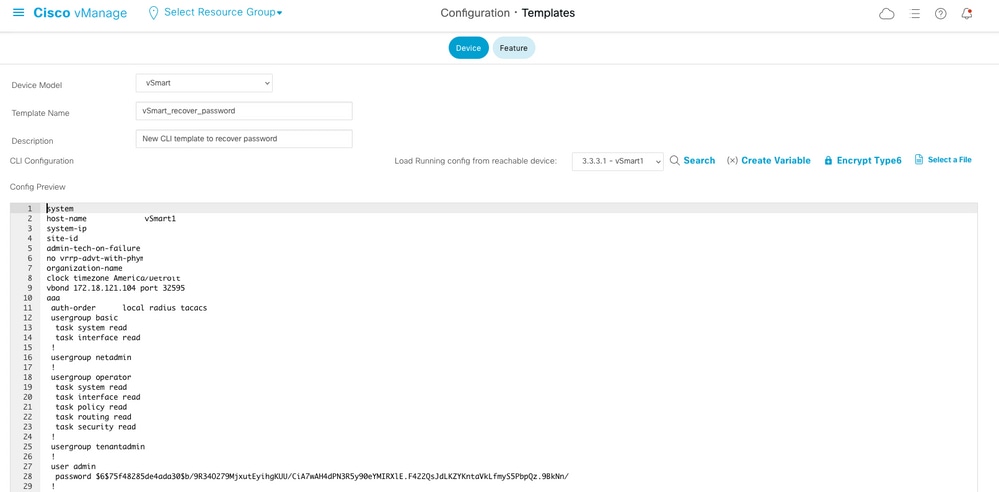This screenshot has height=492, width=999.
Task: Click the 'user admin' line
Action: pos(73,467)
